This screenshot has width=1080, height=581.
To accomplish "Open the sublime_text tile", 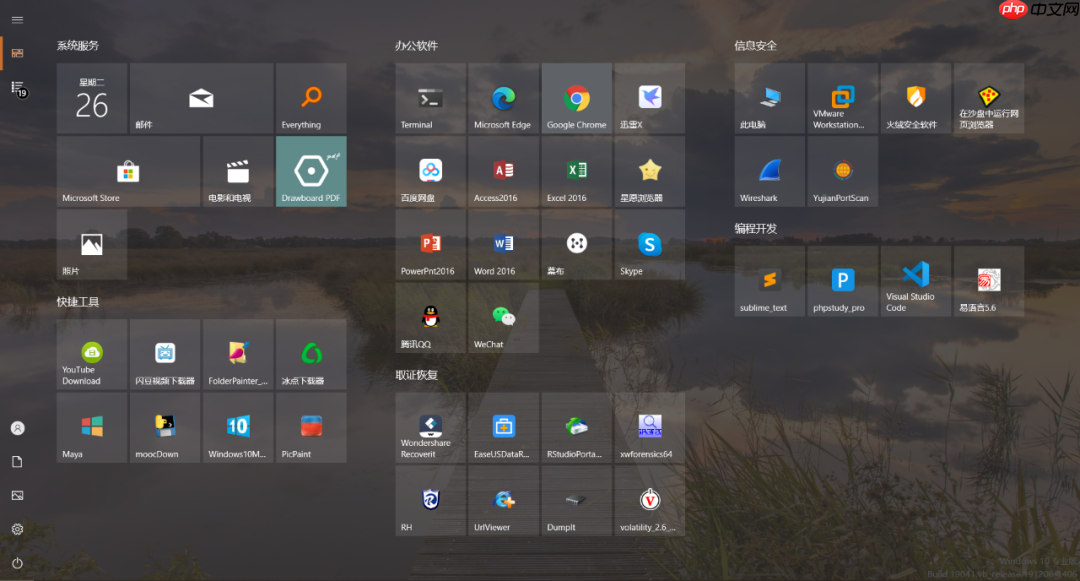I will [769, 281].
